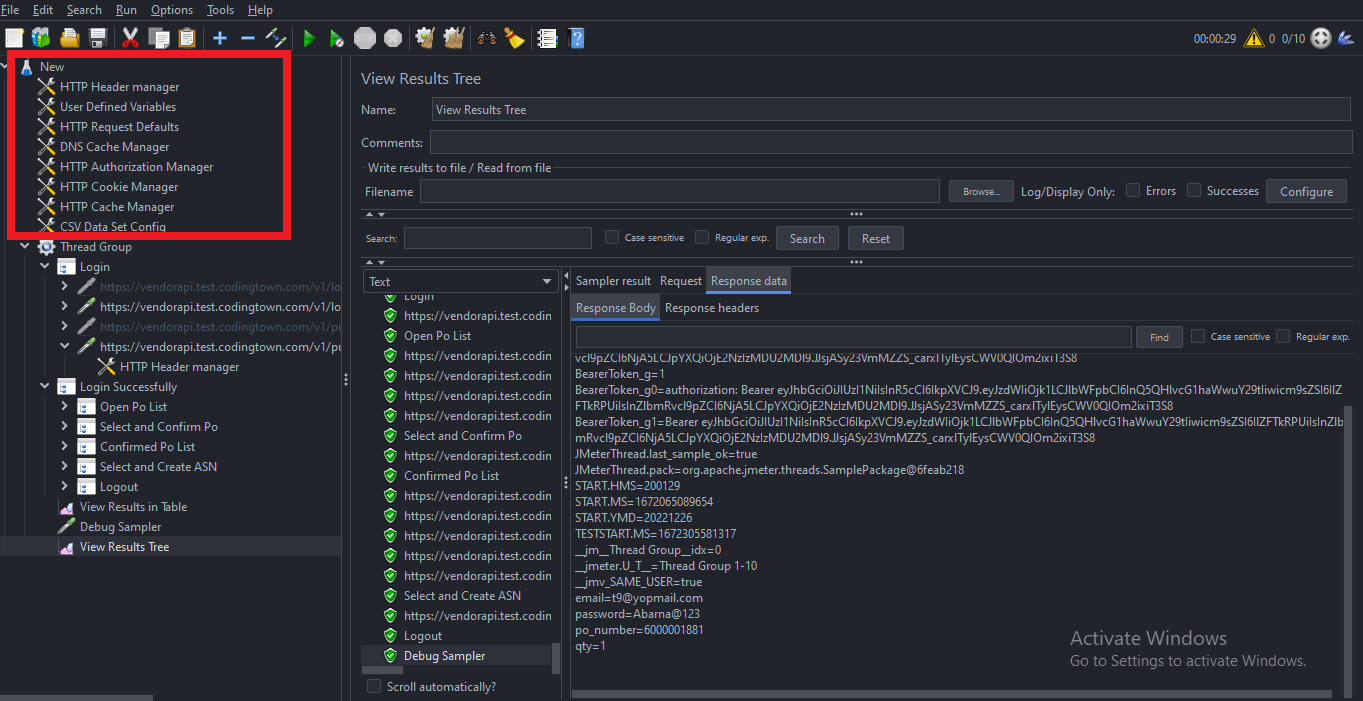This screenshot has width=1363, height=701.
Task: Select HTTP Authorization Manager element
Action: coord(136,167)
